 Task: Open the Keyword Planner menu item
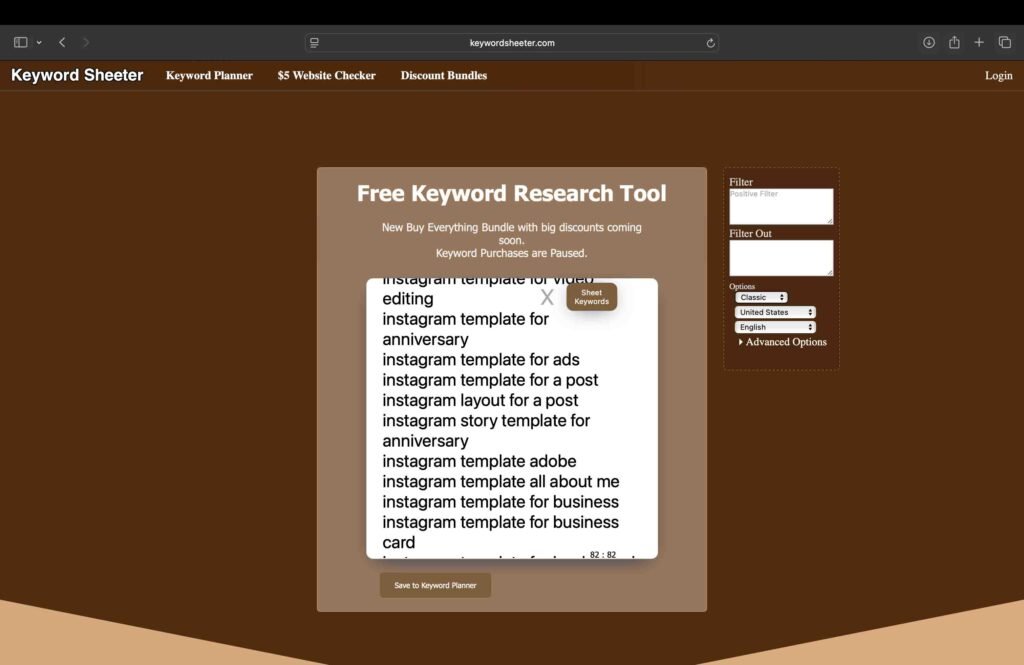pyautogui.click(x=209, y=75)
